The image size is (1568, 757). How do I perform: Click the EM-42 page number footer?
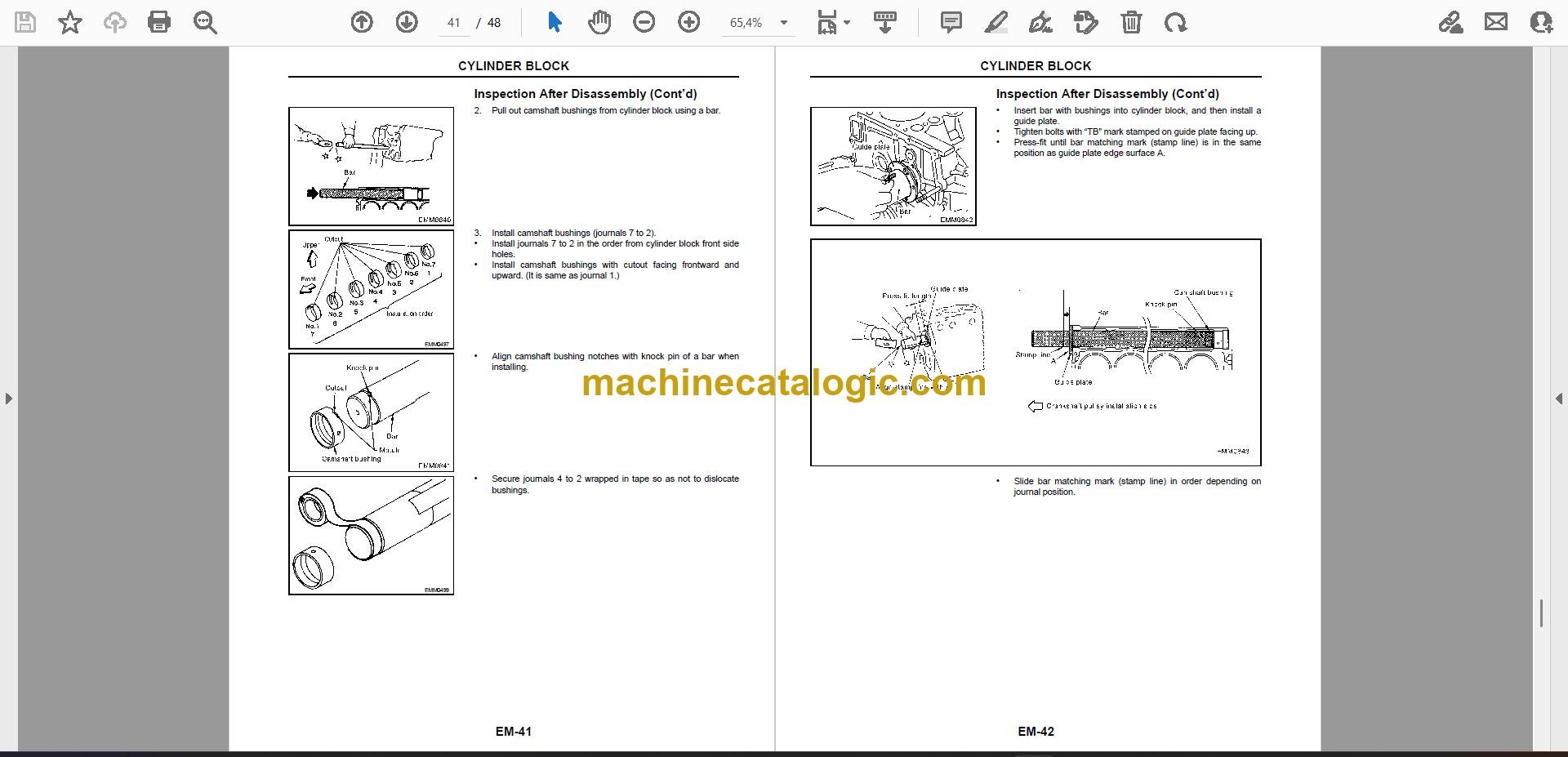pos(1036,732)
